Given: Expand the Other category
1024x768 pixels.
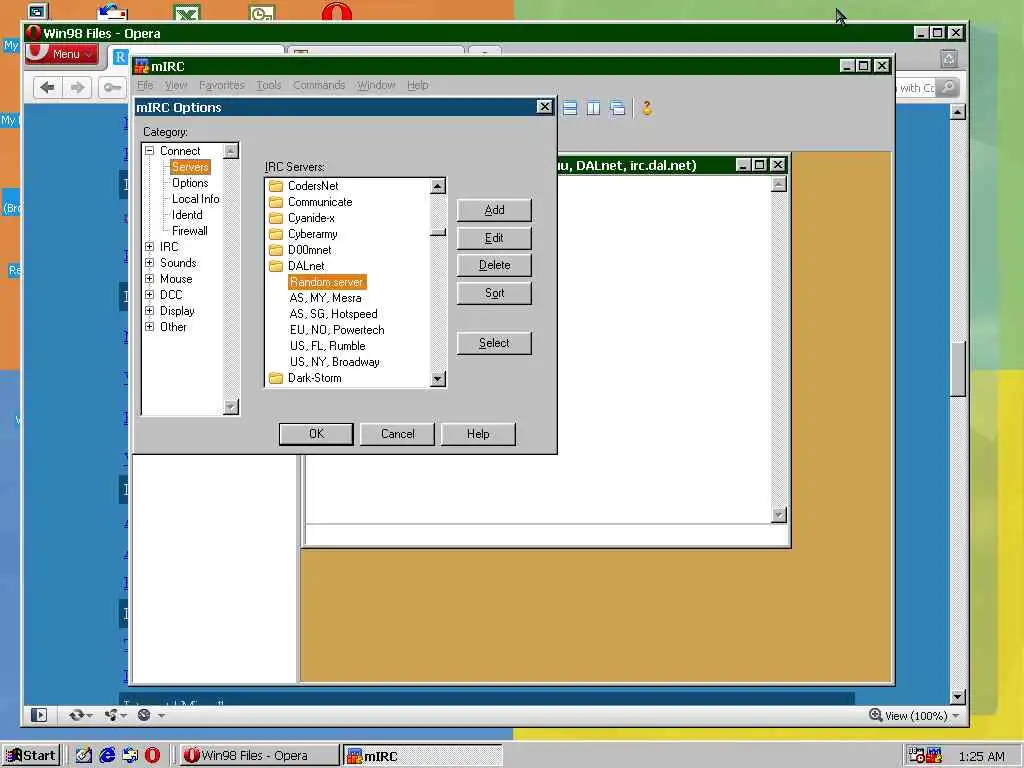Looking at the screenshot, I should [x=150, y=327].
